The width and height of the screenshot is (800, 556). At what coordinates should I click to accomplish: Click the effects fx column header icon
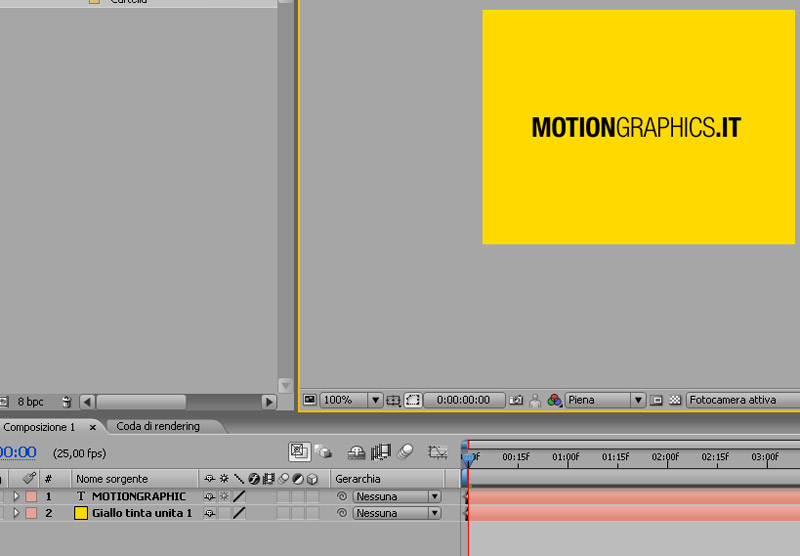pos(254,479)
